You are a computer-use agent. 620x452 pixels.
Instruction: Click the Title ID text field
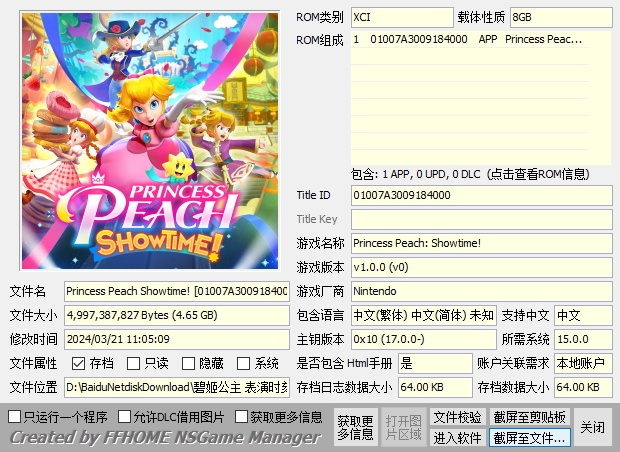point(480,195)
